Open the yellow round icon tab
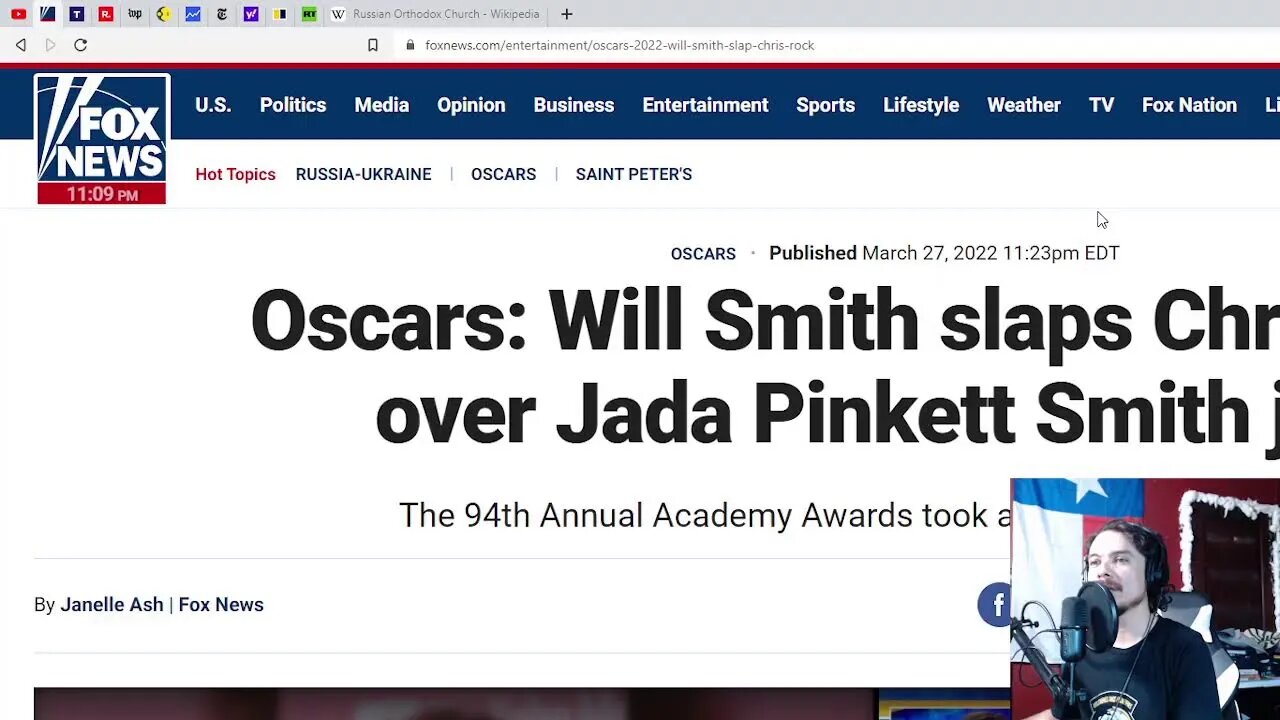 pos(163,14)
